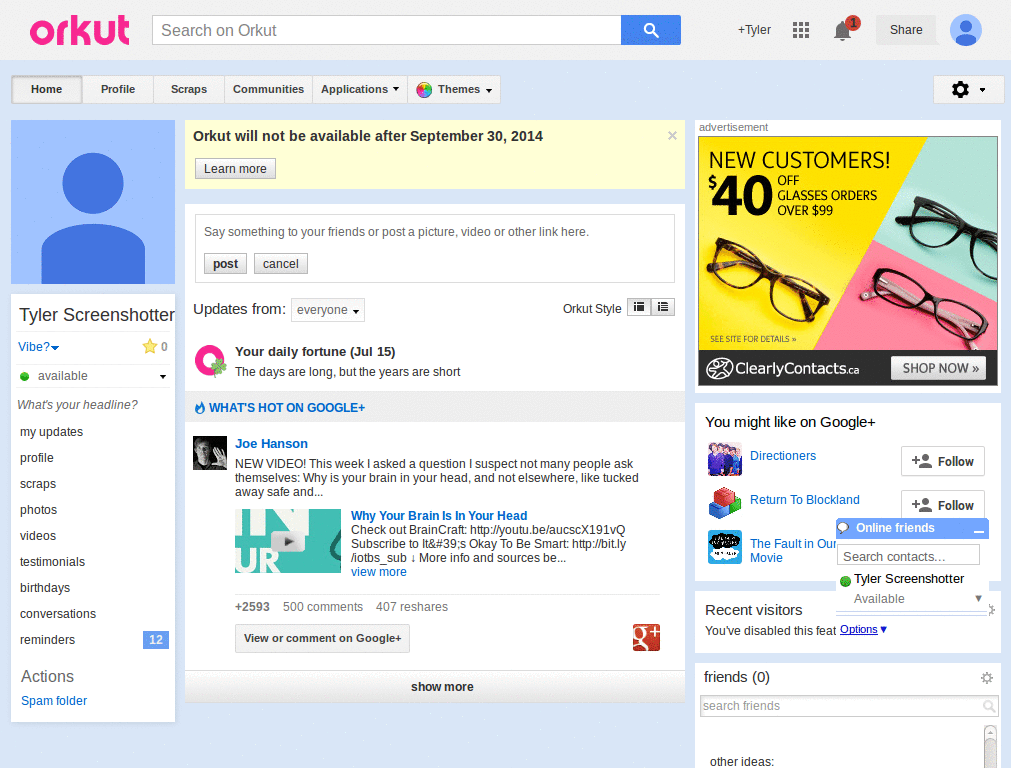1024x768 pixels.
Task: Click the red Google+ icon
Action: click(646, 637)
